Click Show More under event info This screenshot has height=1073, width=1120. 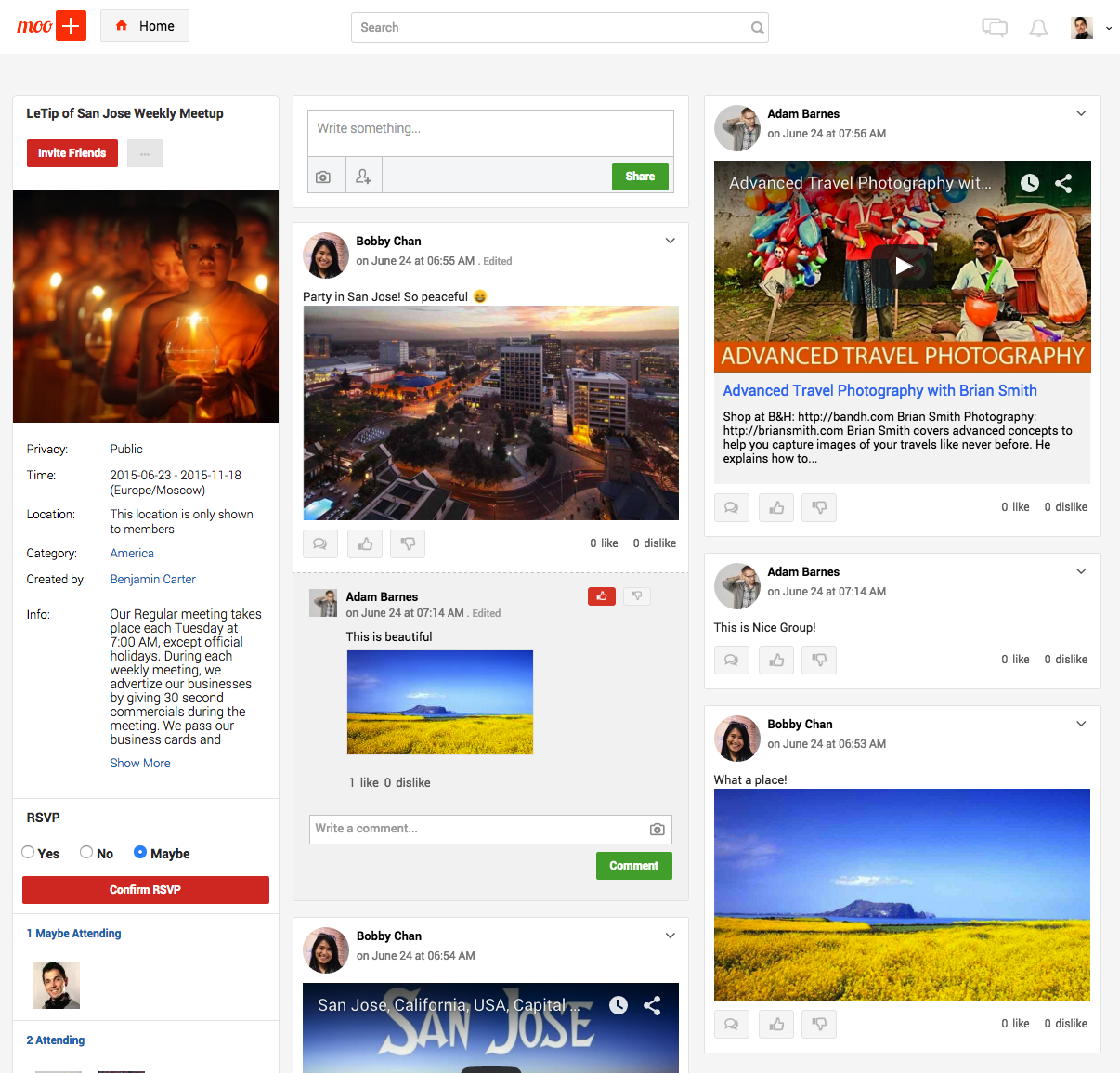point(140,763)
